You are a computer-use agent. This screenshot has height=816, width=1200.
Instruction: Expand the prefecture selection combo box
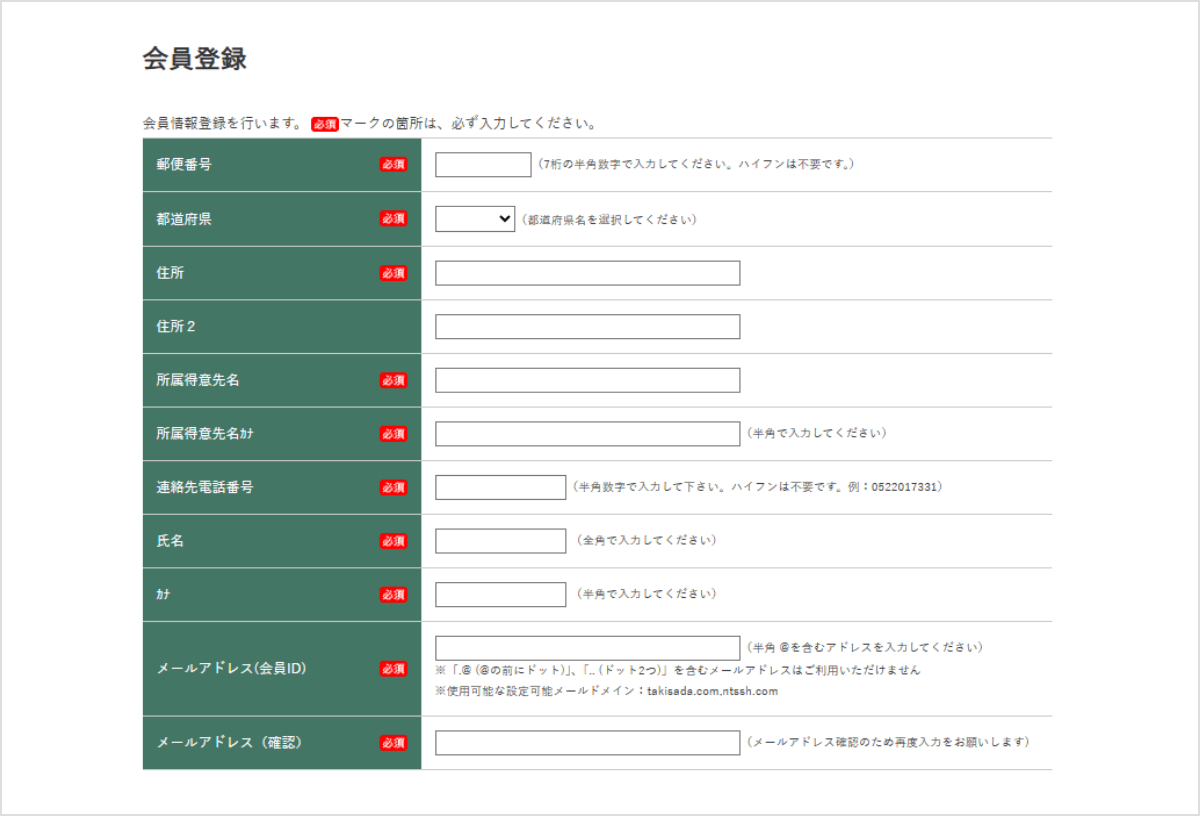tap(473, 218)
